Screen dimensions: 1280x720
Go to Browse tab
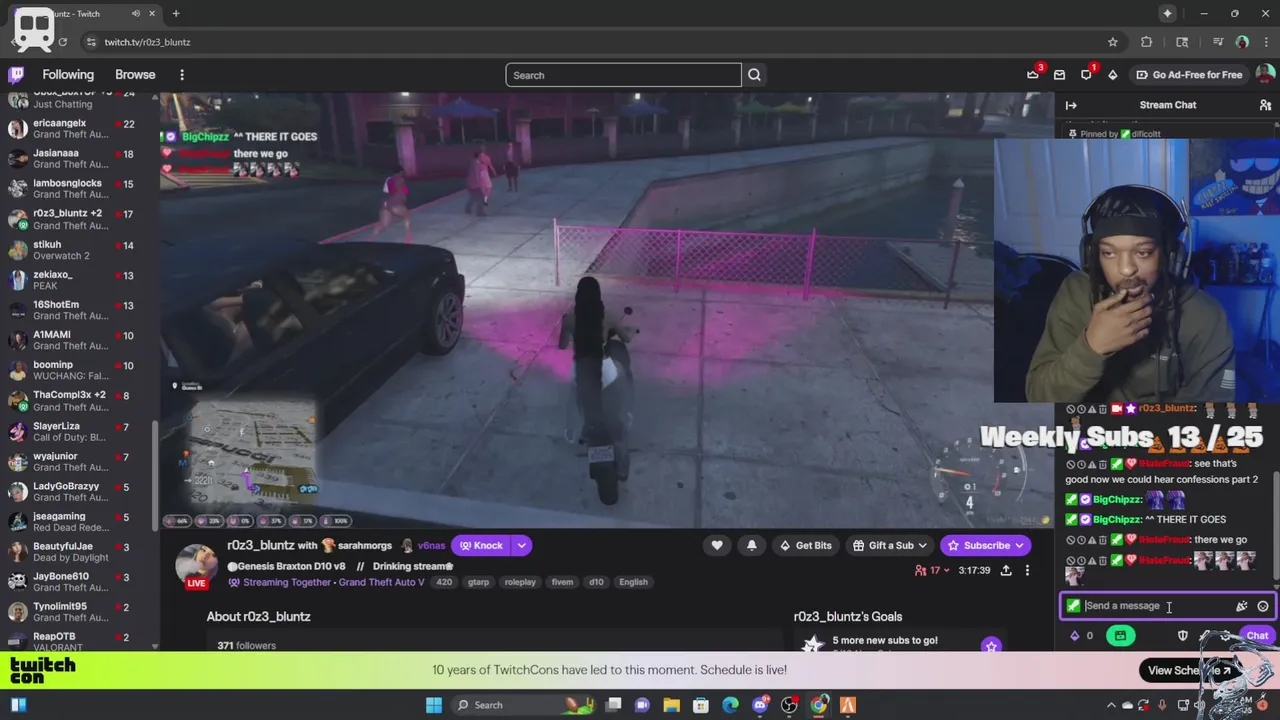[x=135, y=75]
